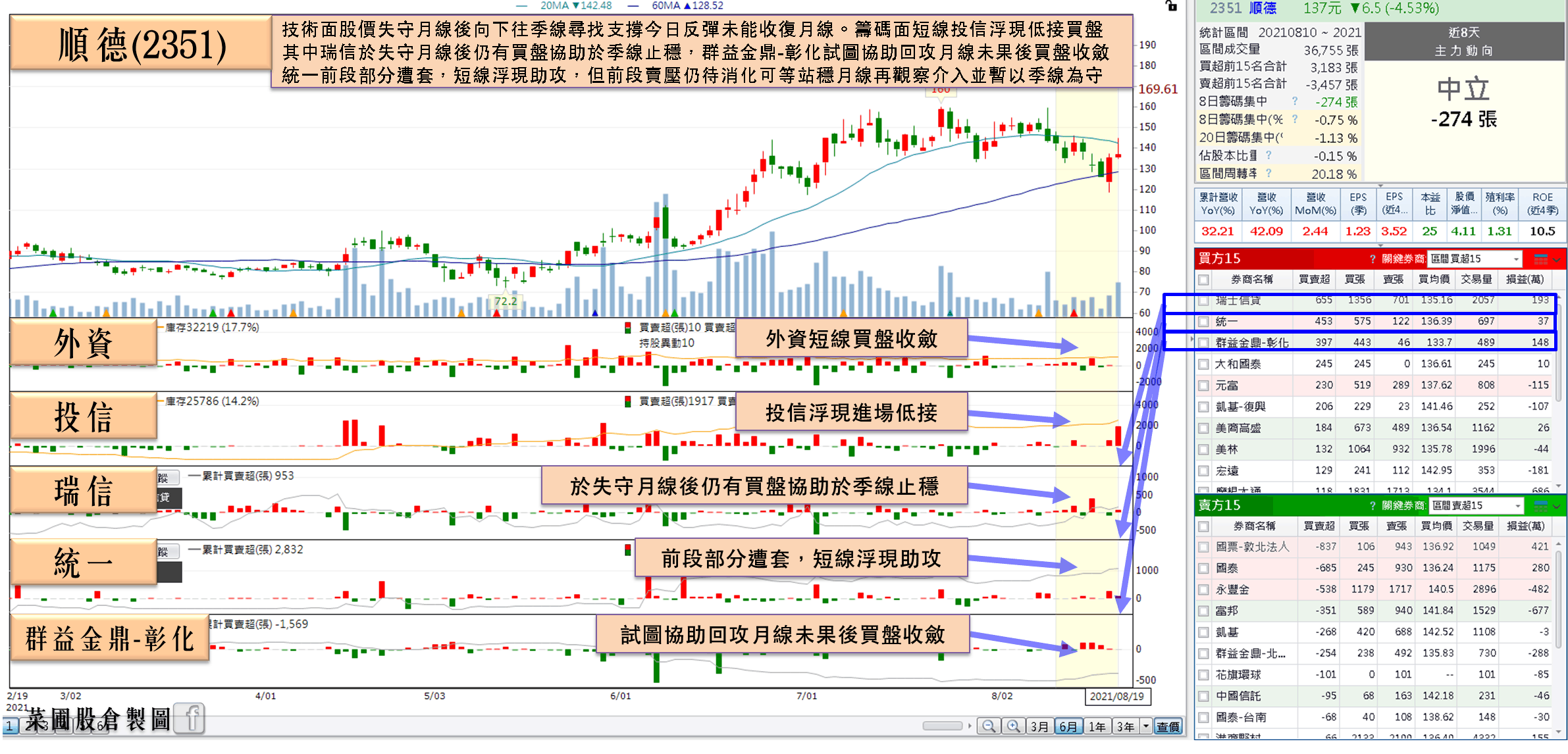Check the 美林 broker row checkbox
Screen dimensions: 1568x754
1204,449
